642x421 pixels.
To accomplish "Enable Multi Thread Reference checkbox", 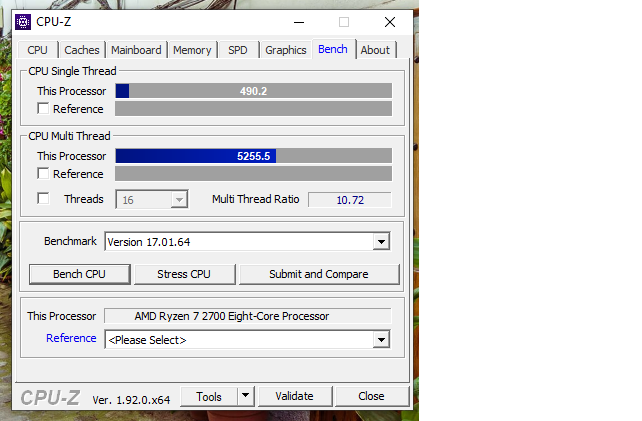I will click(43, 174).
